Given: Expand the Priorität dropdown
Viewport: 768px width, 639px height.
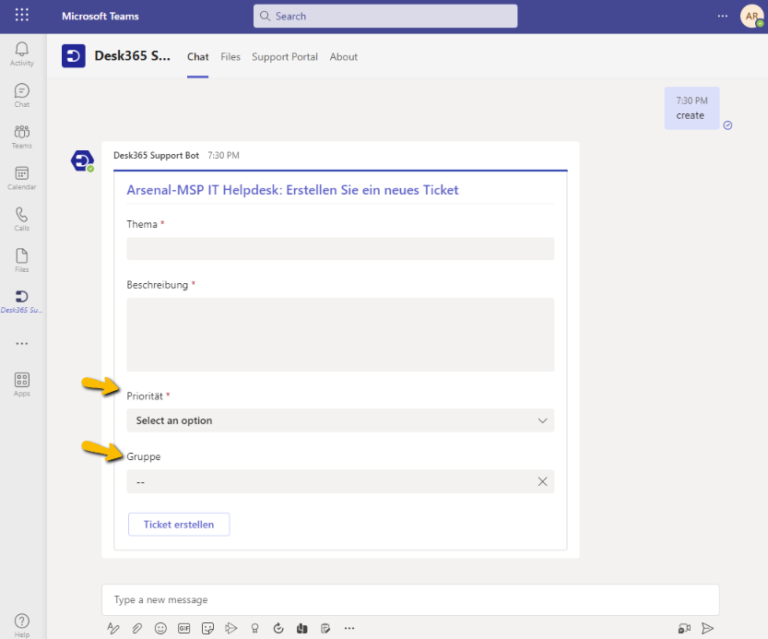Looking at the screenshot, I should (x=340, y=421).
